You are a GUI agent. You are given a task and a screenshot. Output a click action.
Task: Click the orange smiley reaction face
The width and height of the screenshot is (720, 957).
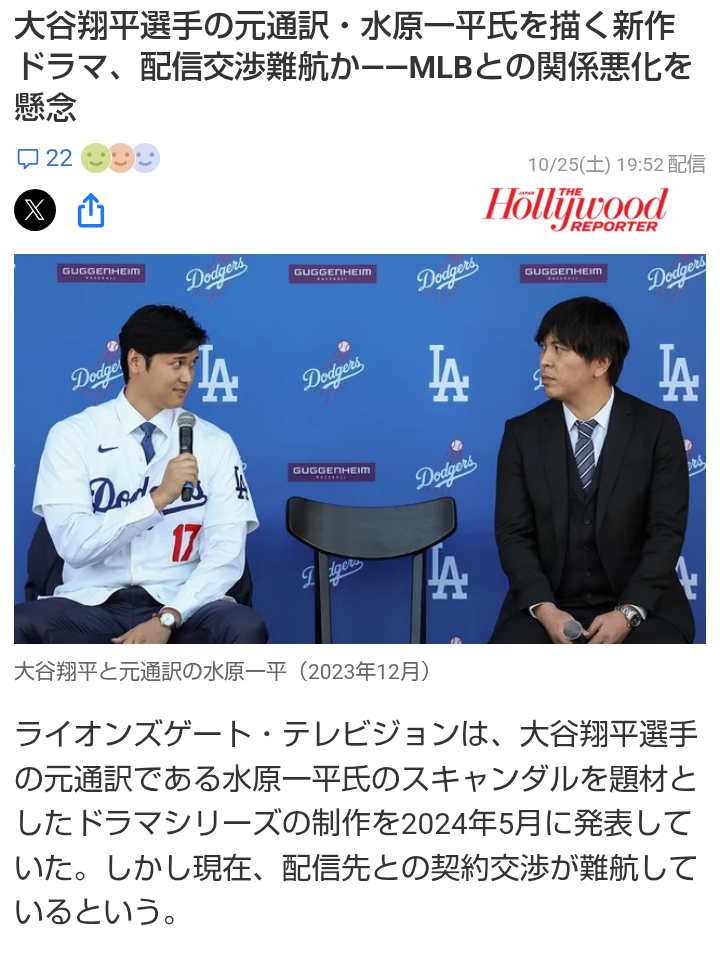coord(121,158)
